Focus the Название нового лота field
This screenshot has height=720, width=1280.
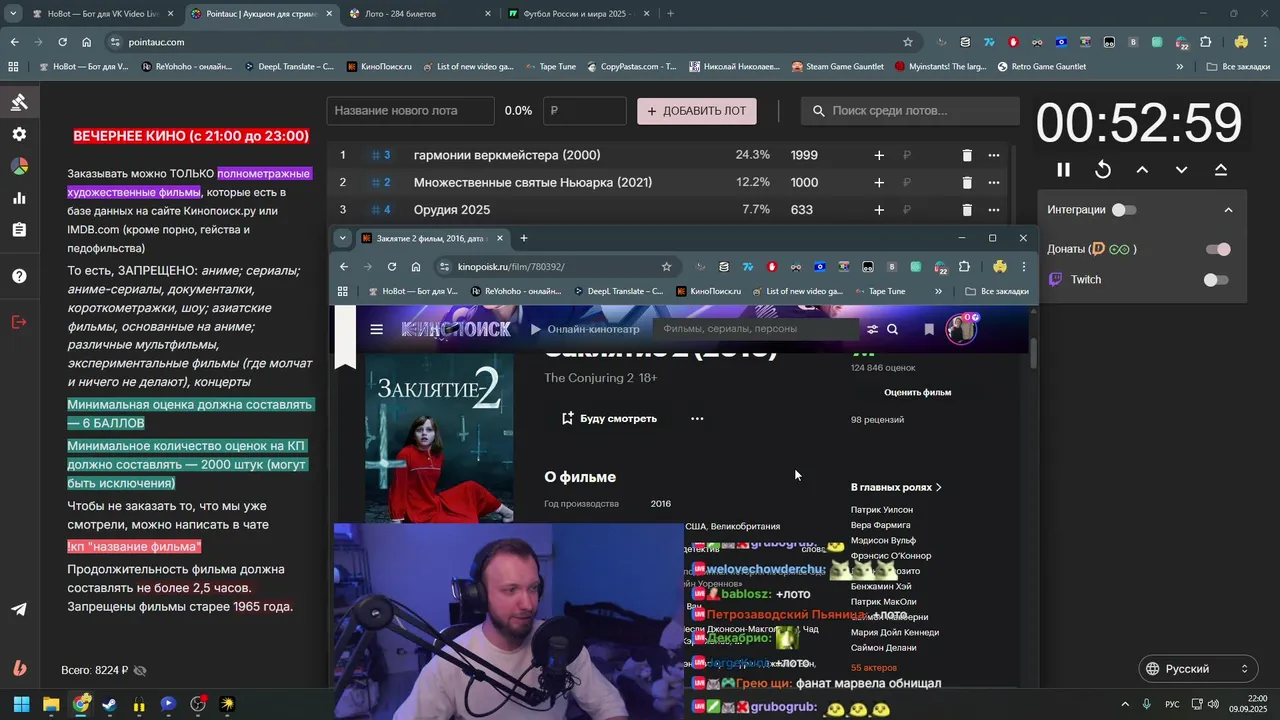(411, 111)
